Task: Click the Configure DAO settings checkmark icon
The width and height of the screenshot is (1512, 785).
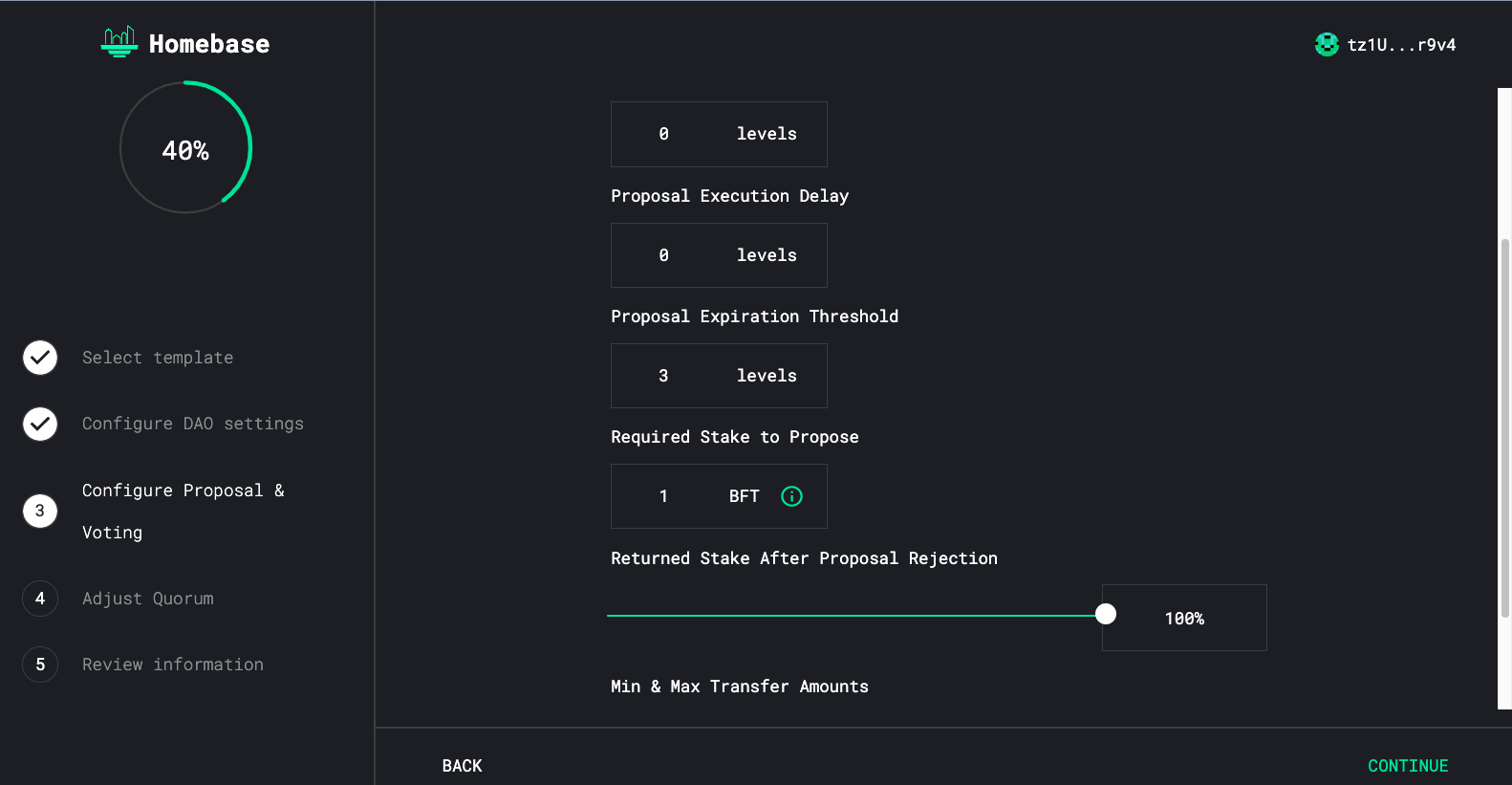Action: [x=40, y=424]
